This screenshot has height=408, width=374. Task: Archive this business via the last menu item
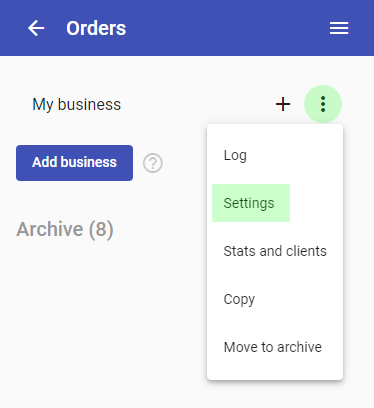pos(275,347)
